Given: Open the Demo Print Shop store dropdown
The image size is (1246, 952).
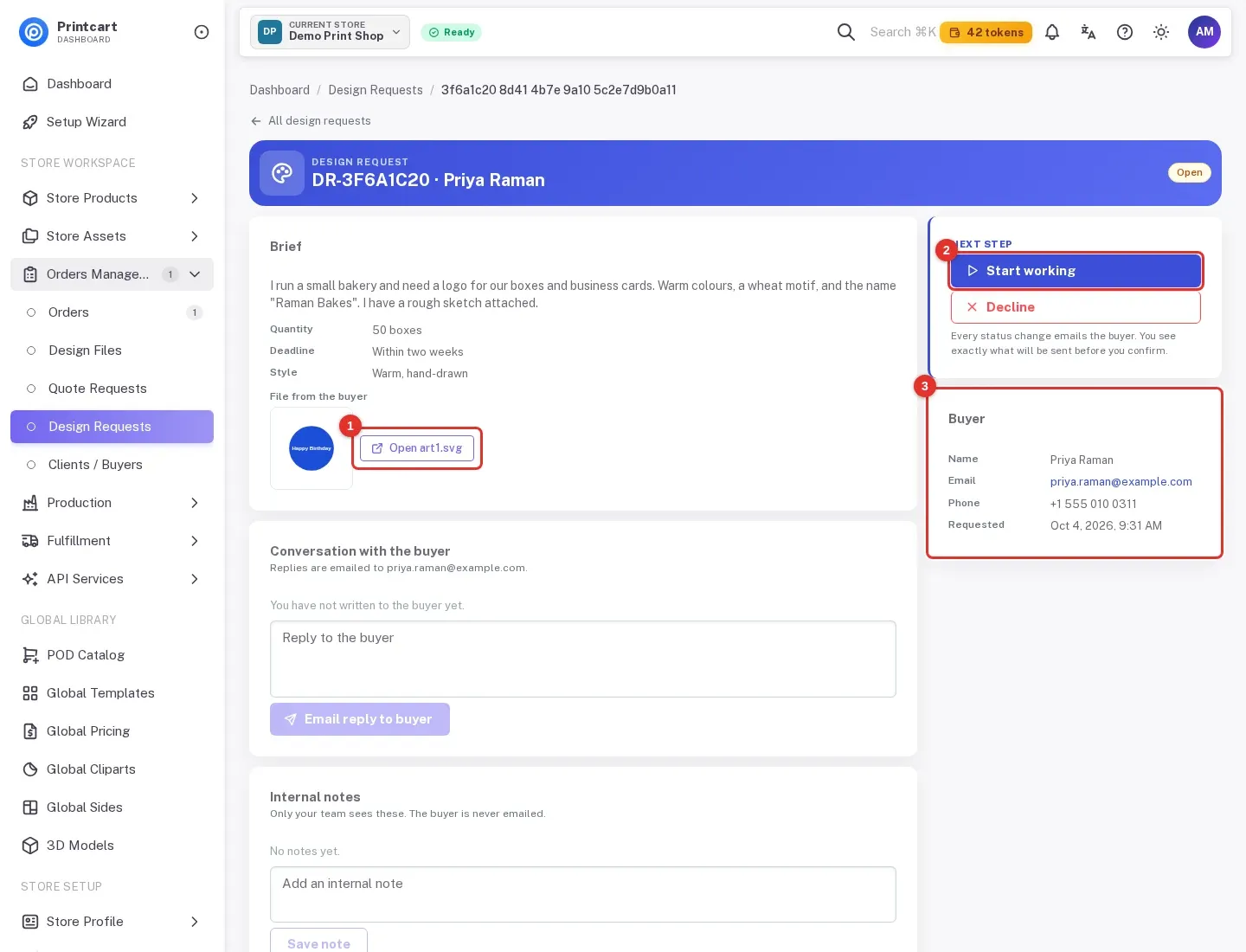Looking at the screenshot, I should click(330, 32).
